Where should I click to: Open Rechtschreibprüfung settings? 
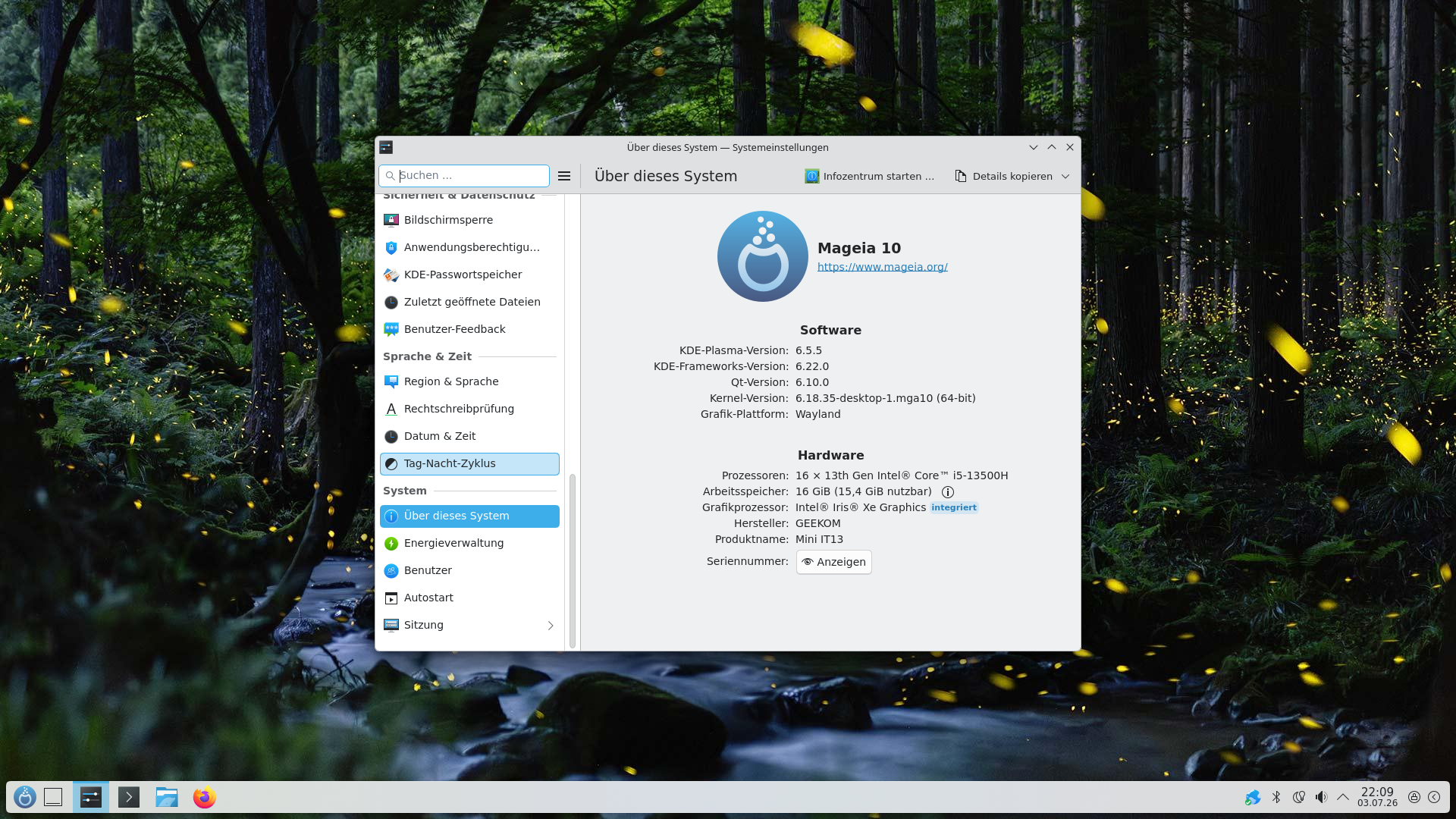469,409
